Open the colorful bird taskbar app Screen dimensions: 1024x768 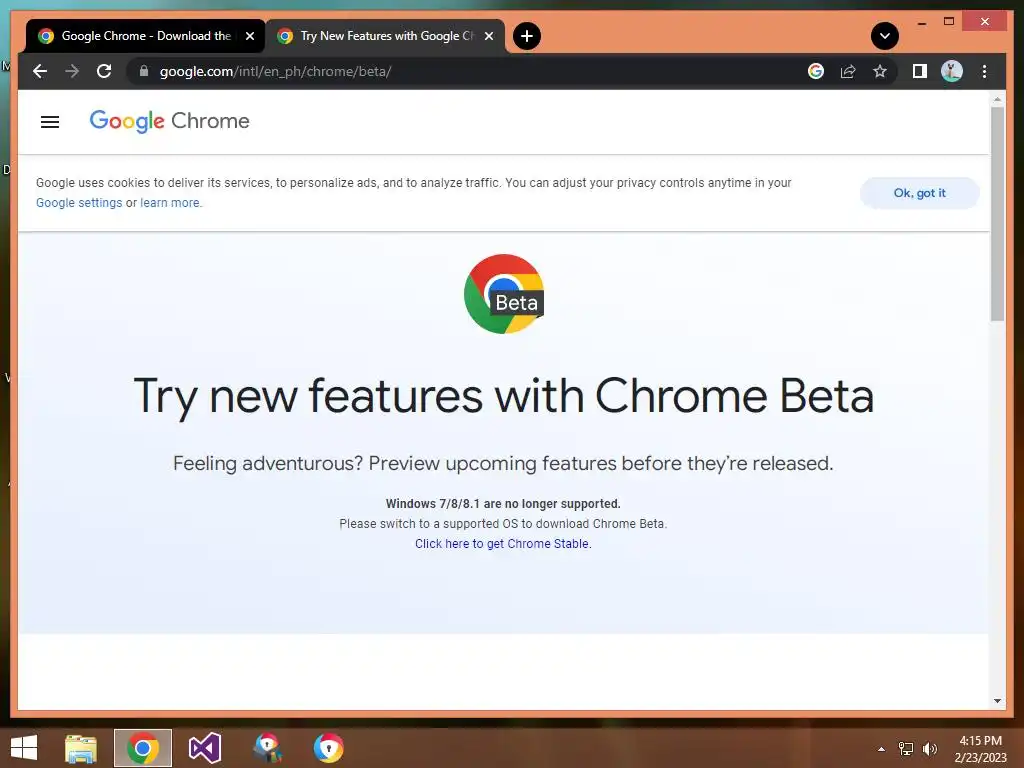pyautogui.click(x=268, y=748)
